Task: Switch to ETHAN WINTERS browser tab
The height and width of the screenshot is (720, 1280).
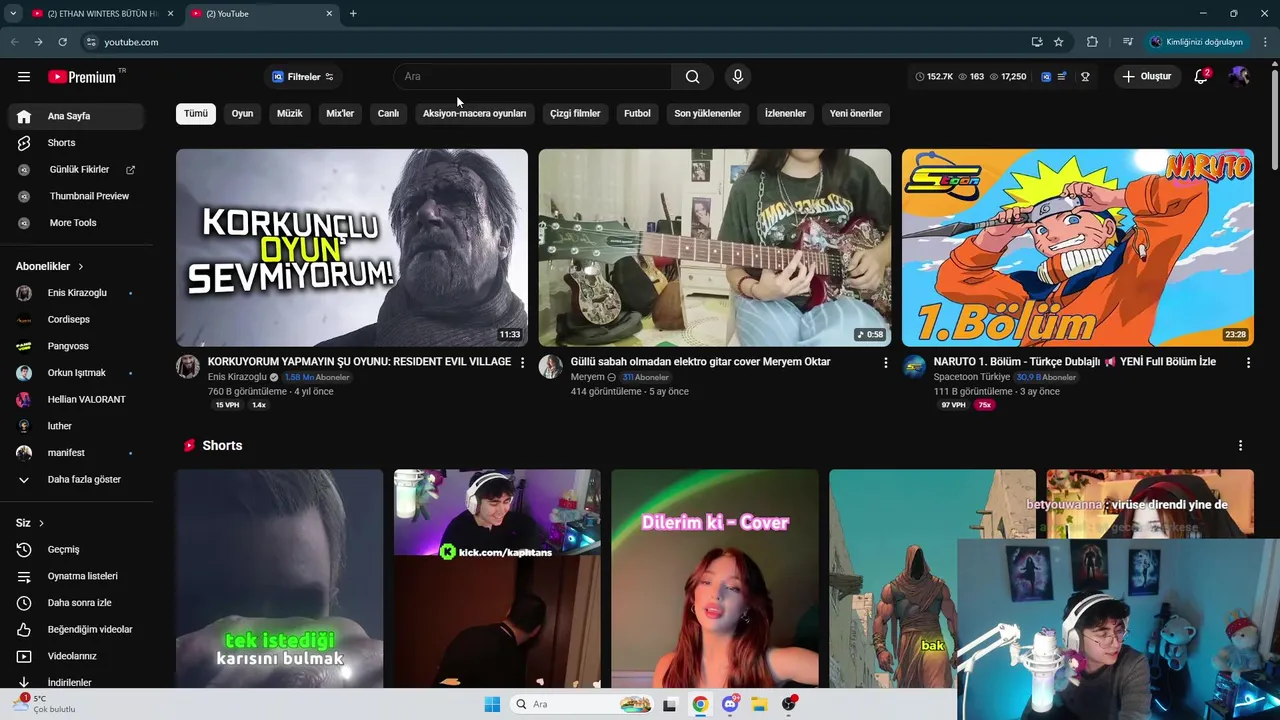Action: pos(104,13)
